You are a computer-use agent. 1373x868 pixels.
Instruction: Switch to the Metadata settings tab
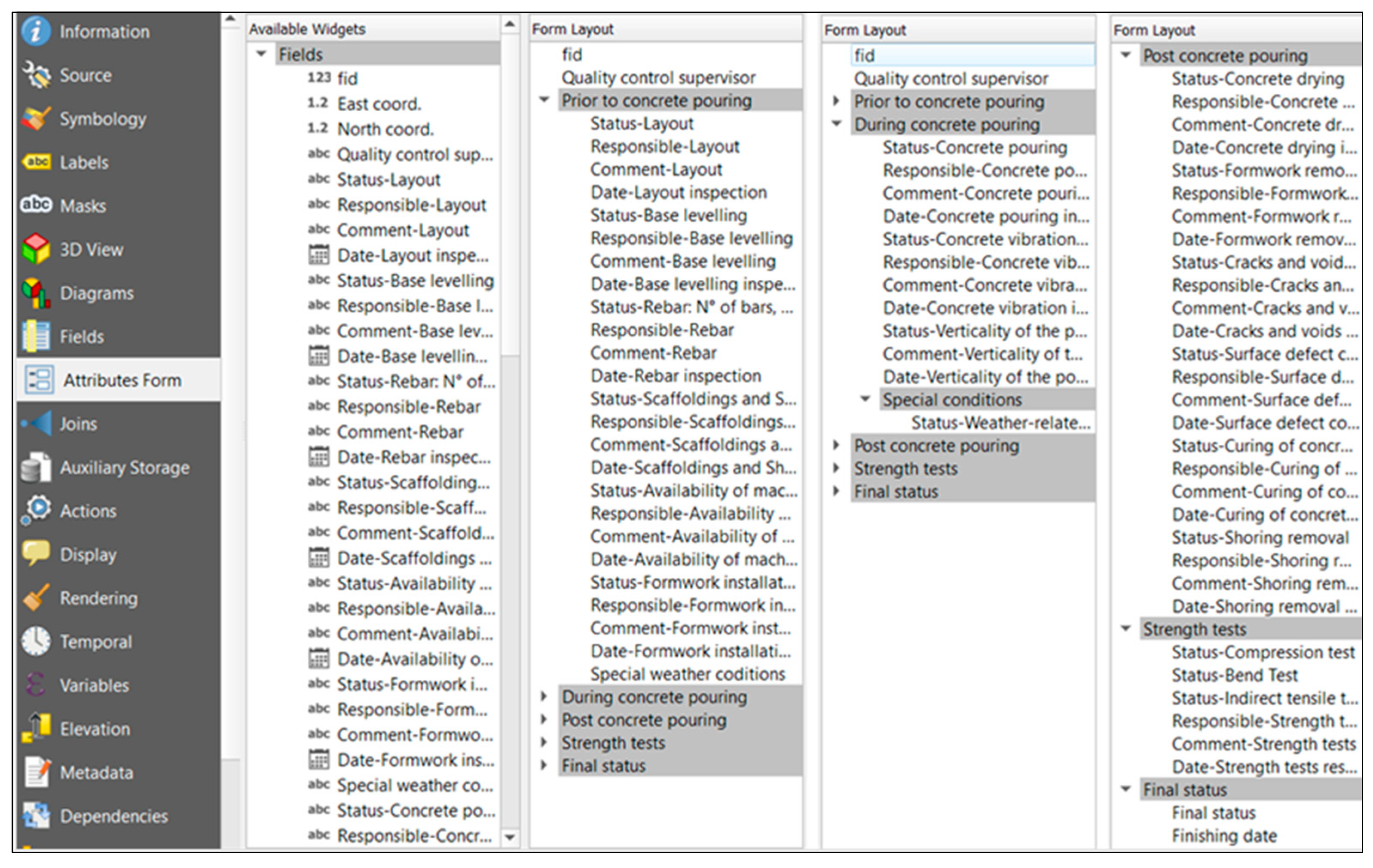pos(119,772)
